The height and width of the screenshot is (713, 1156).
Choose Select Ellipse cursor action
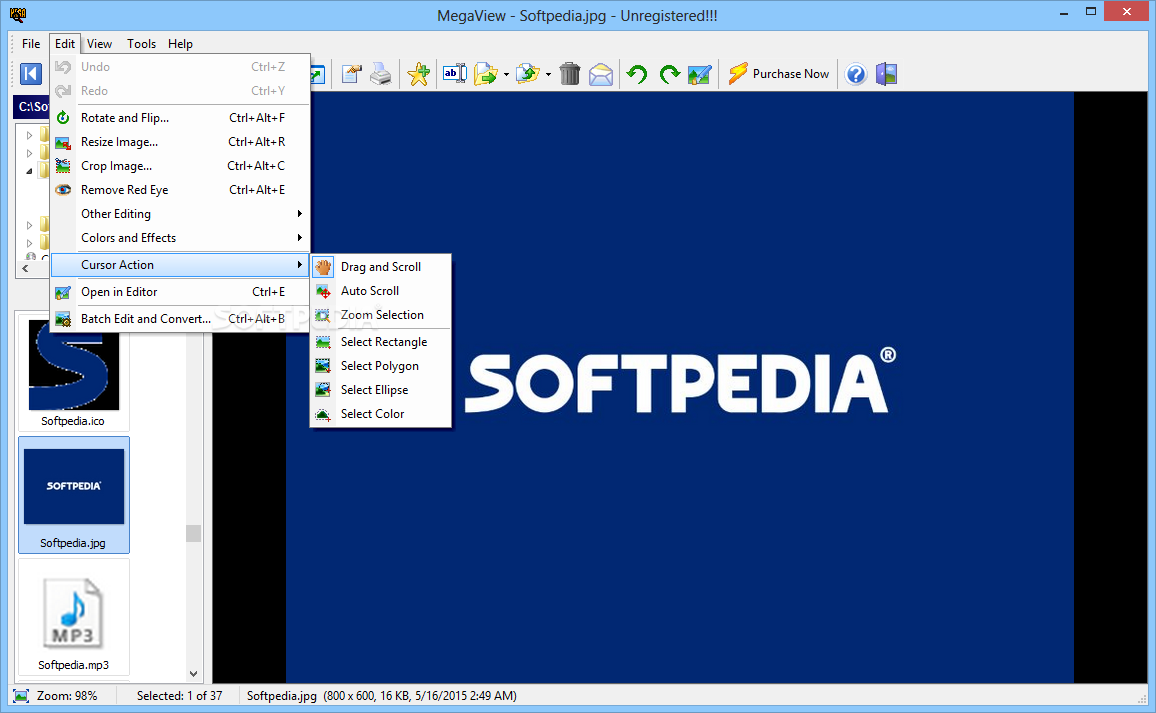click(380, 390)
